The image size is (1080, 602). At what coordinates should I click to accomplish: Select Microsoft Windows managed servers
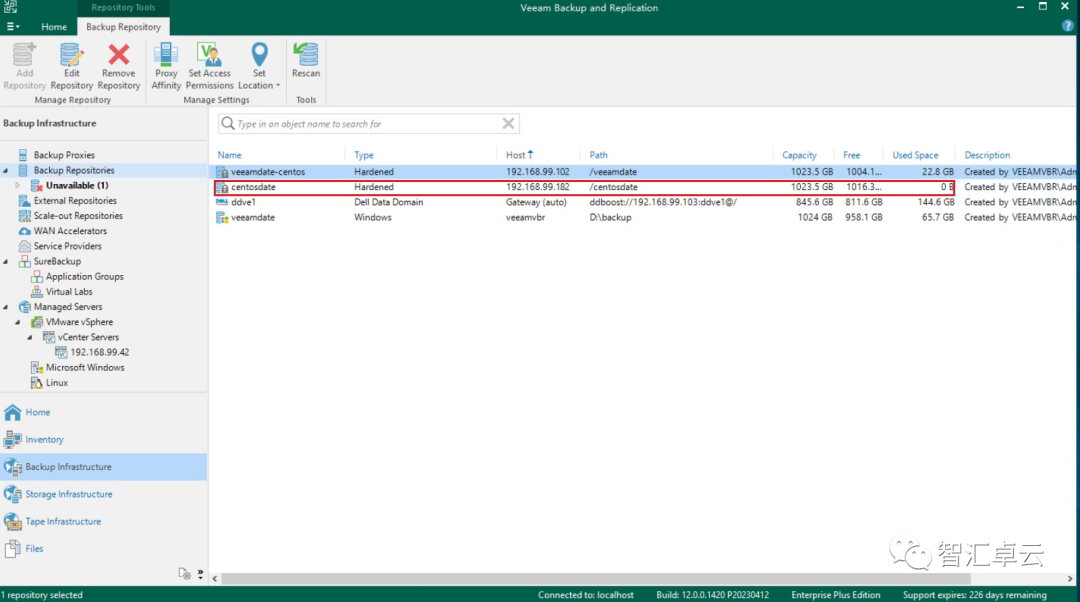click(85, 367)
